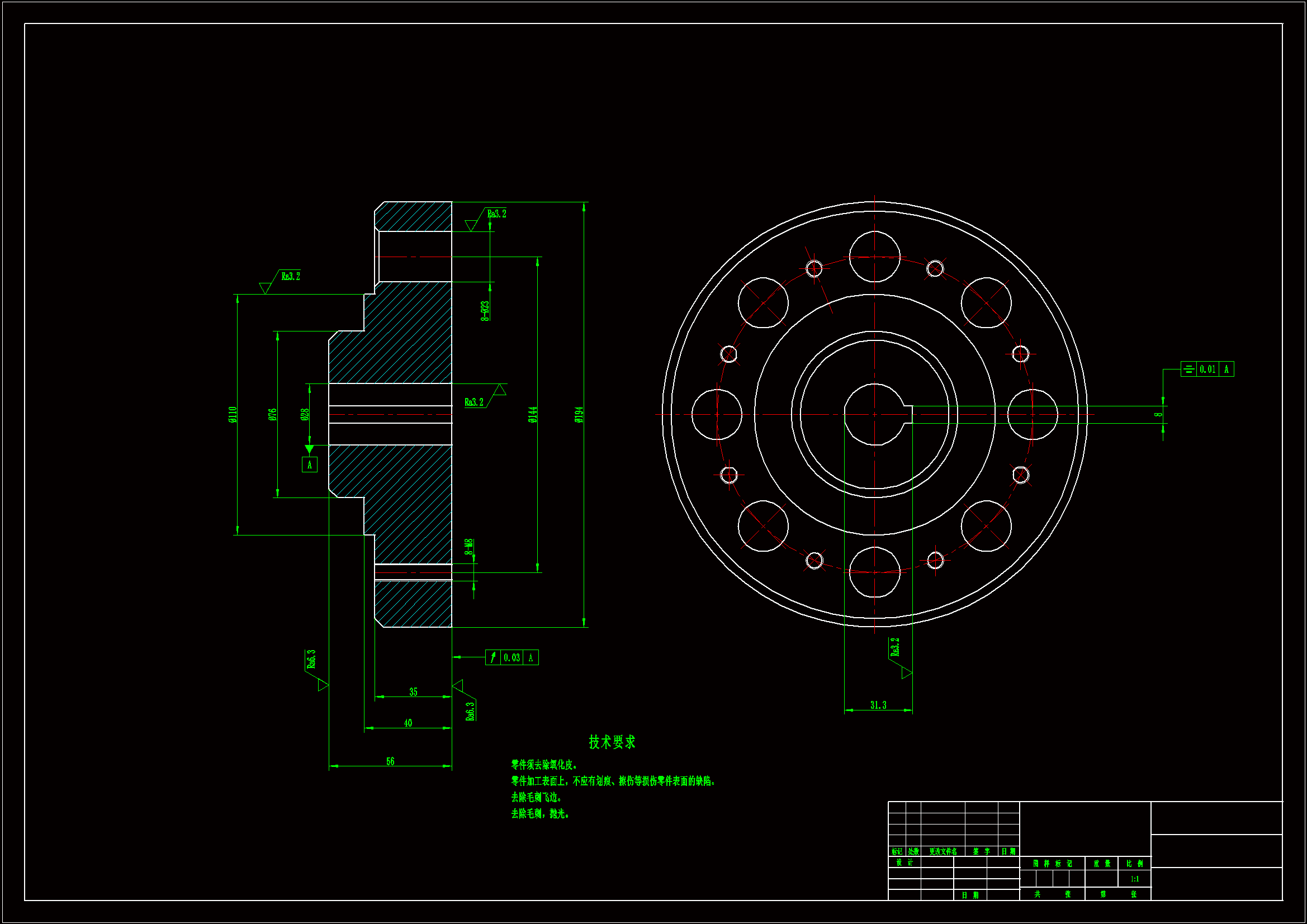The height and width of the screenshot is (924, 1307).
Task: Click the 35 flange thickness dimension
Action: tap(413, 692)
